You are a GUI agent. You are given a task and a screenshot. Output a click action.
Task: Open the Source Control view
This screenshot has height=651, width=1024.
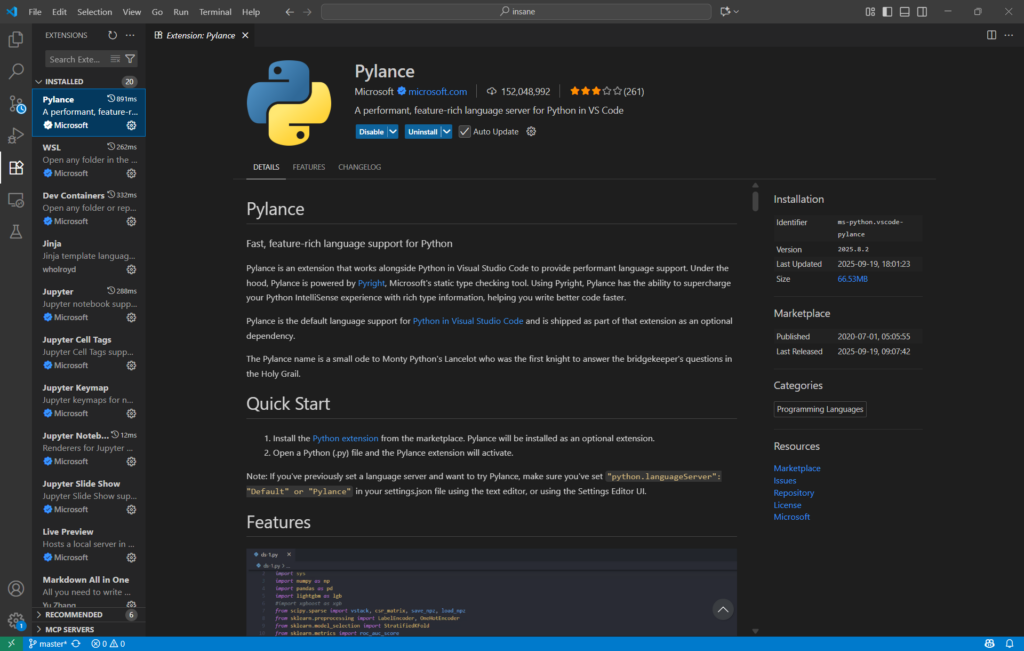16,104
